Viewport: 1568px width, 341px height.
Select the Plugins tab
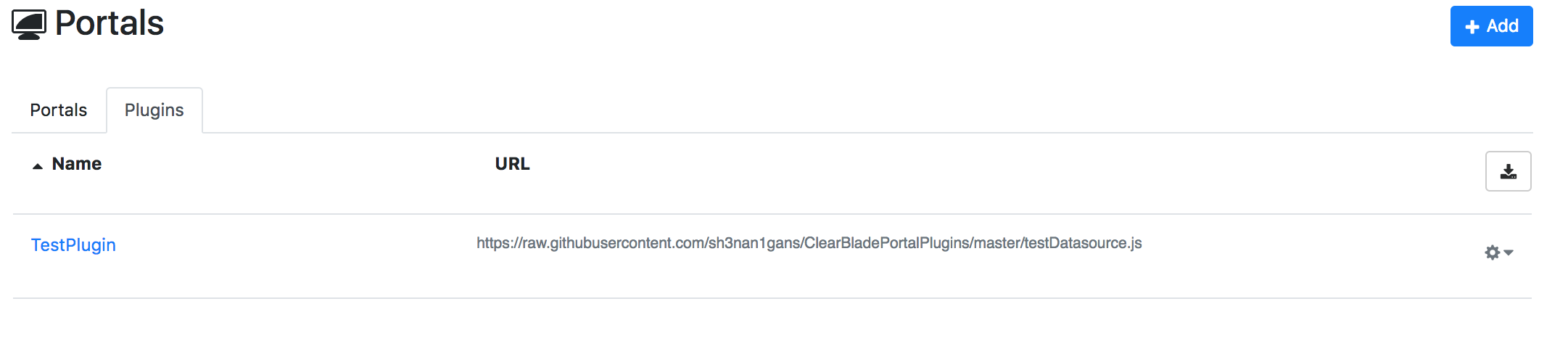154,110
